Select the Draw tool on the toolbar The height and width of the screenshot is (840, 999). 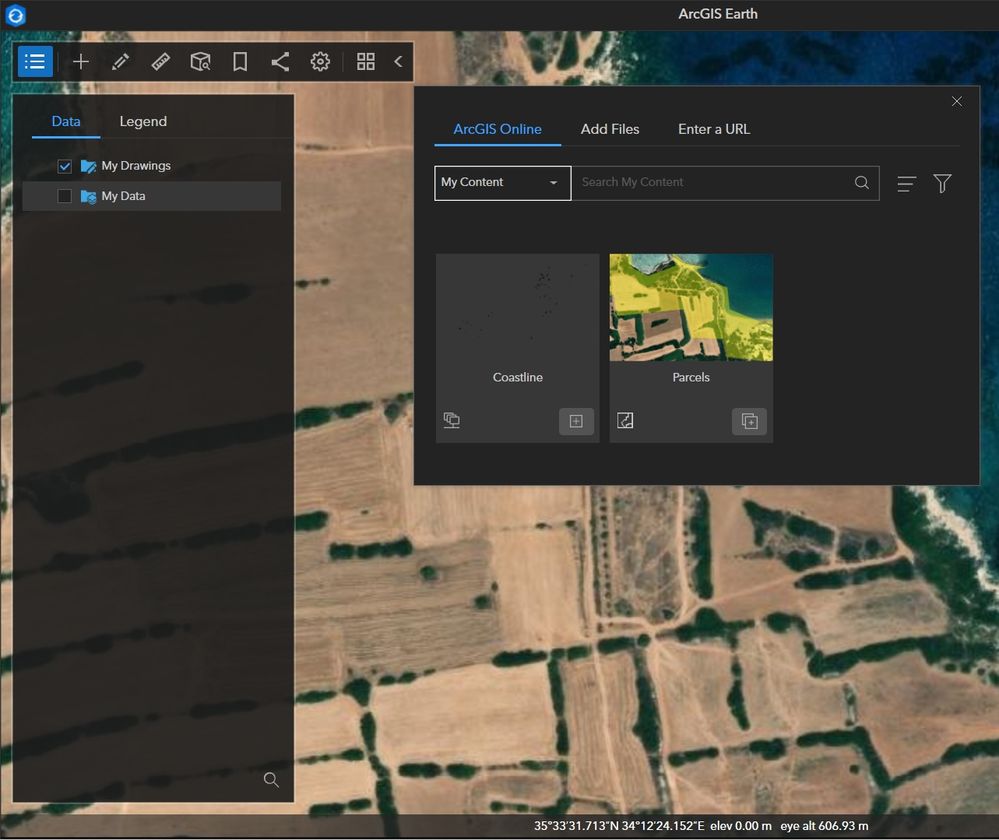(120, 61)
